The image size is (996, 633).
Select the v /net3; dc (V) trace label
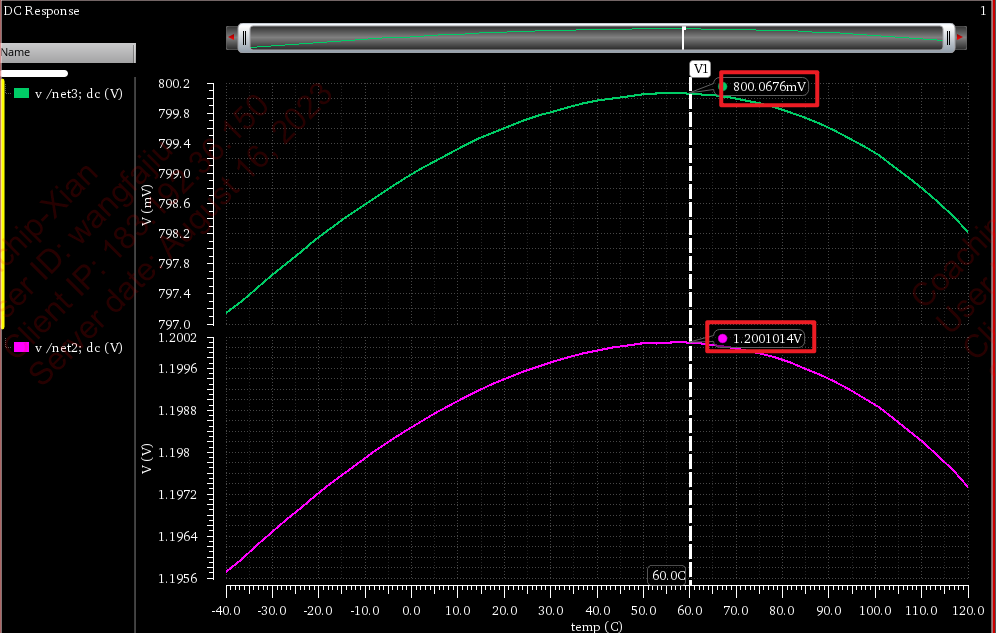[x=79, y=93]
